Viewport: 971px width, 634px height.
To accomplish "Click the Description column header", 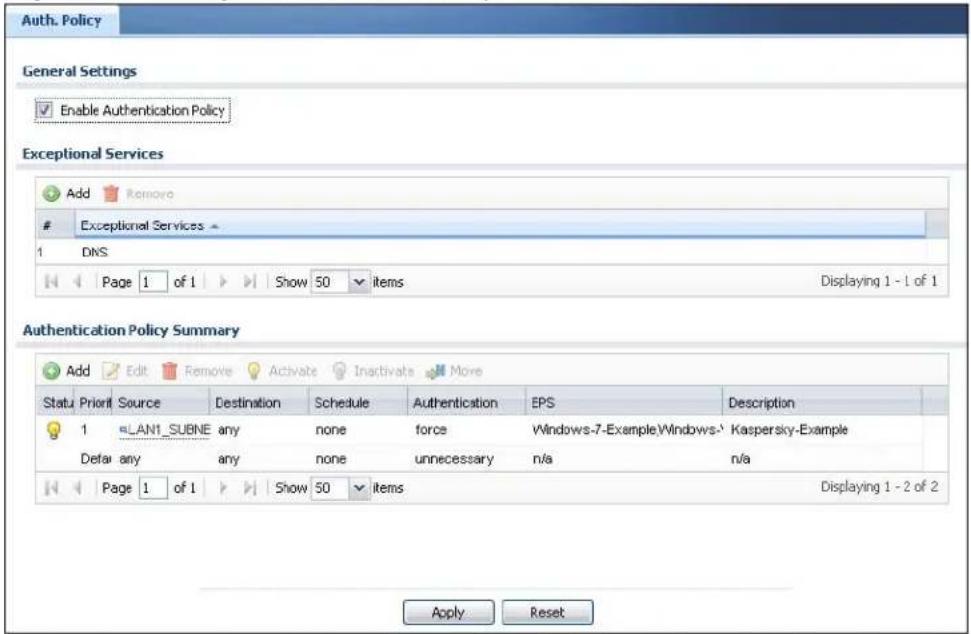I will point(822,402).
